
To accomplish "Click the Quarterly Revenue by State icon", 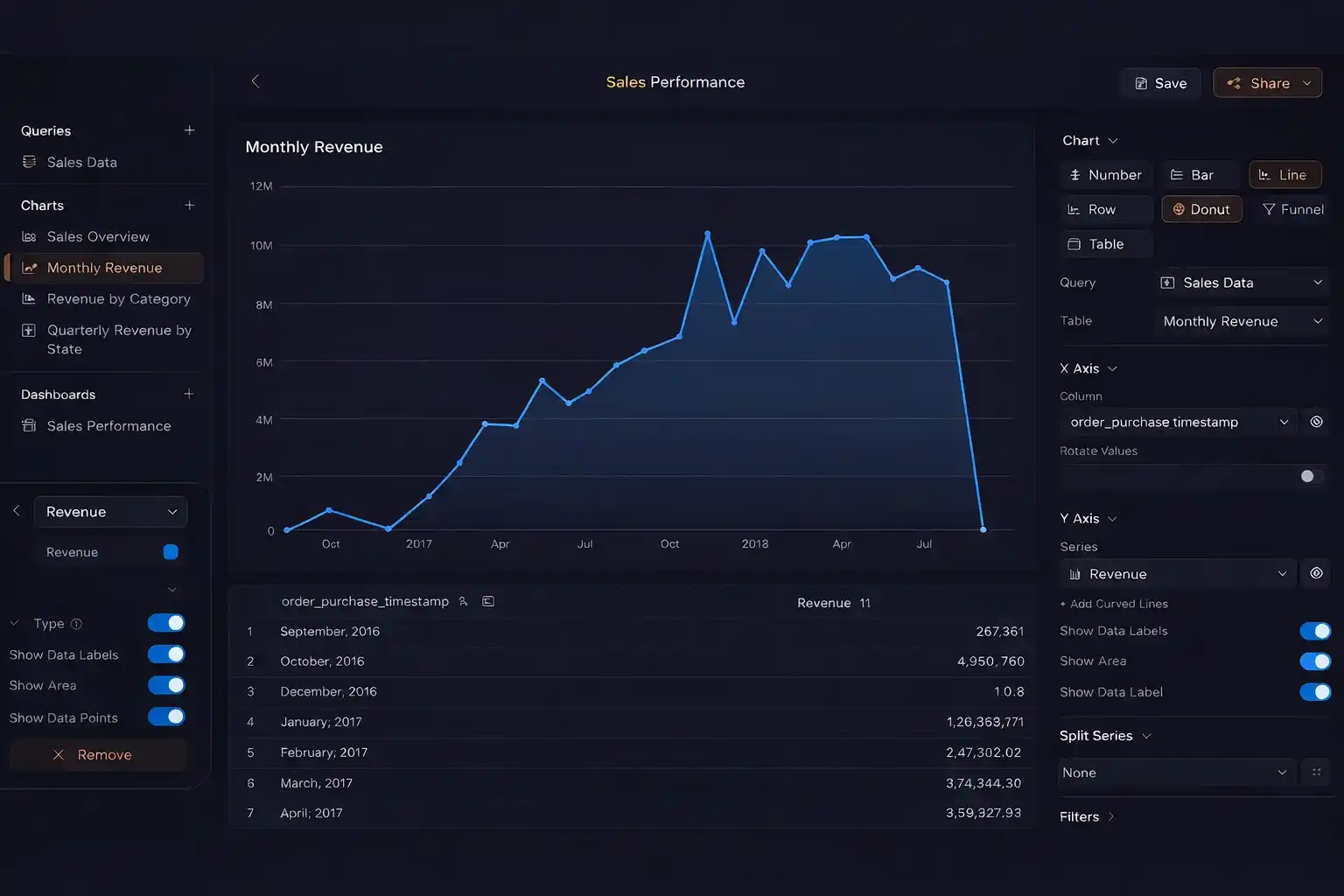I will (x=29, y=330).
